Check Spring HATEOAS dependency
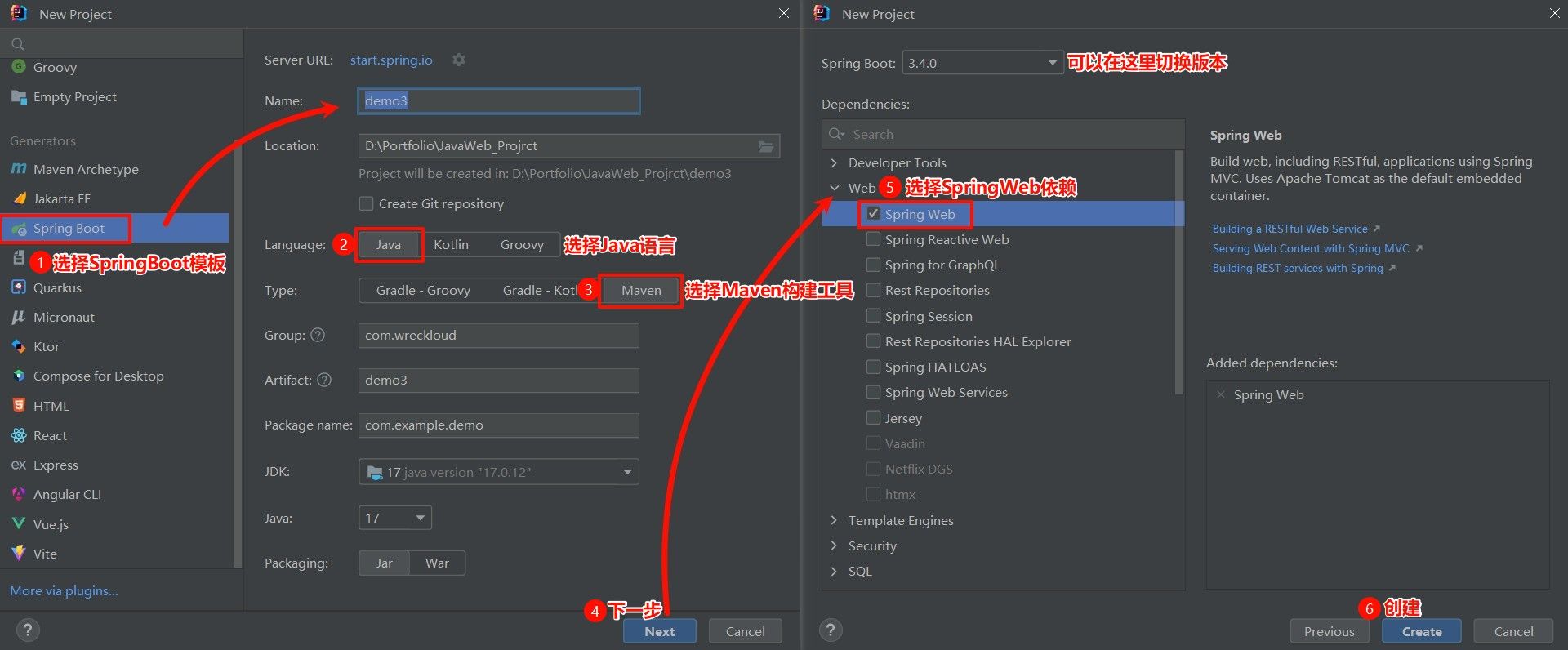This screenshot has height=650, width=1568. point(873,367)
